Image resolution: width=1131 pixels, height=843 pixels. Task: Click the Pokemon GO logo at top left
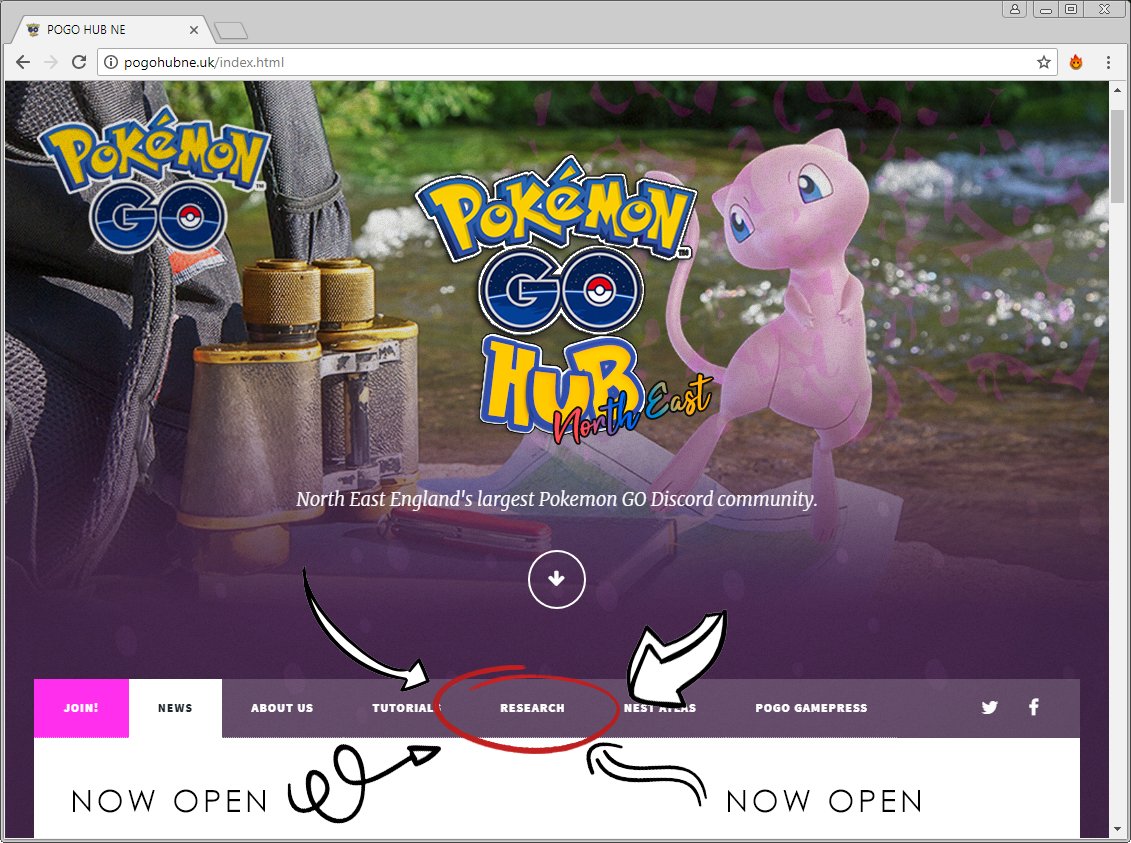coord(154,180)
